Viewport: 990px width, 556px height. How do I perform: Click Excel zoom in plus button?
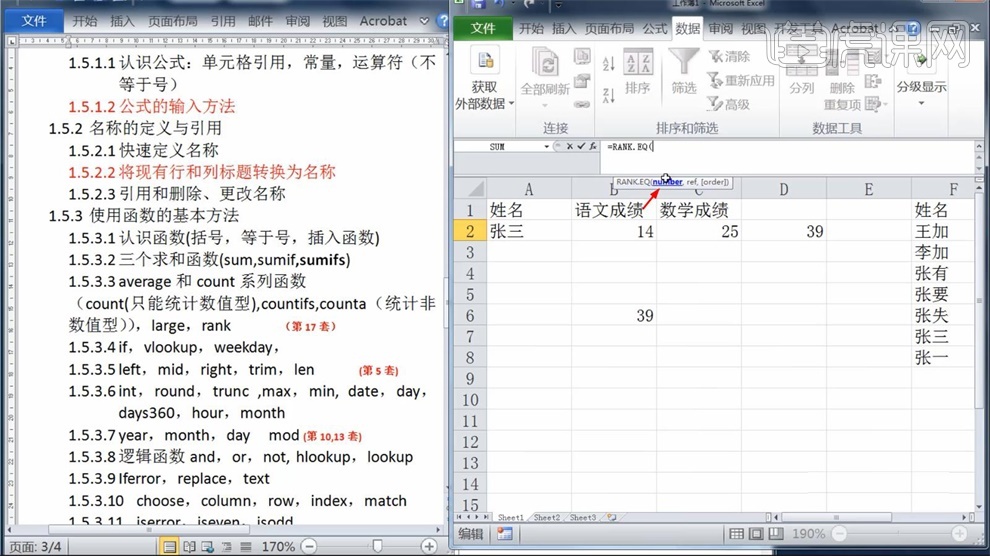(959, 534)
